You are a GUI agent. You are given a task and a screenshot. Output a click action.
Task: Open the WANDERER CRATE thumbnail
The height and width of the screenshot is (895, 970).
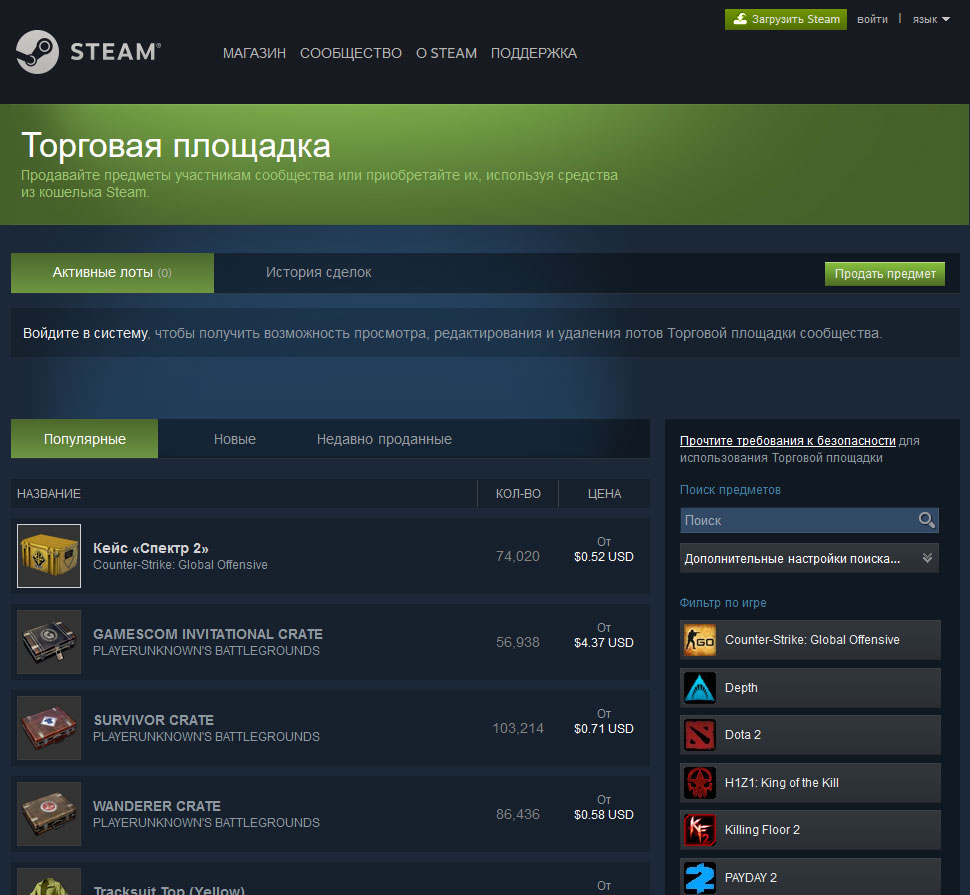pyautogui.click(x=49, y=814)
